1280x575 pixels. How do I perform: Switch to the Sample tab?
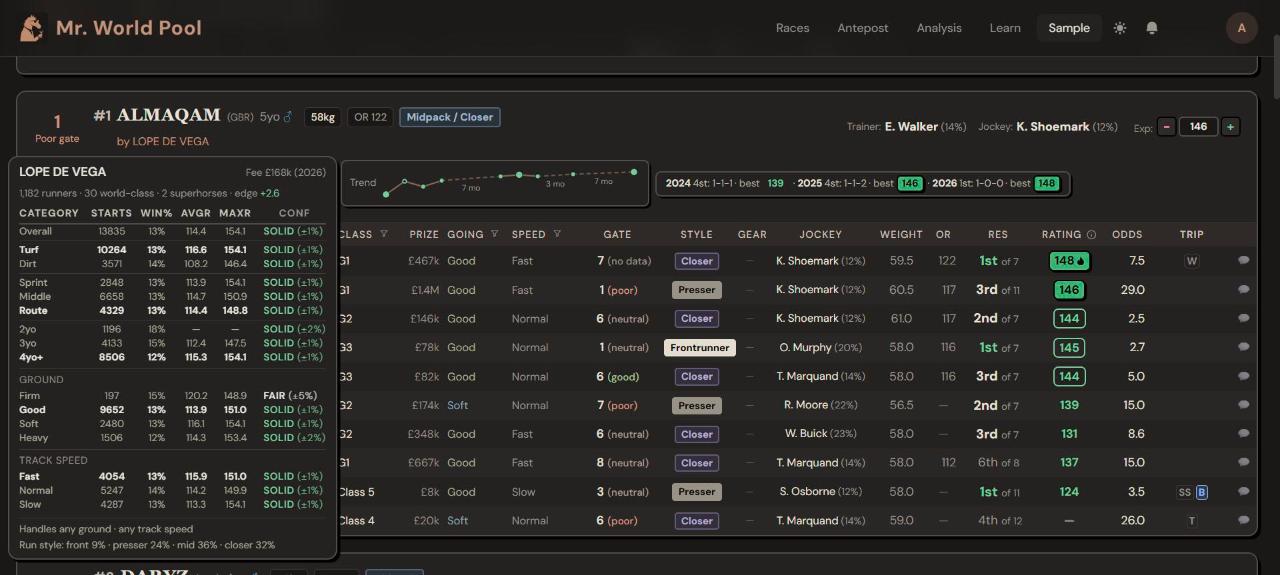1069,28
